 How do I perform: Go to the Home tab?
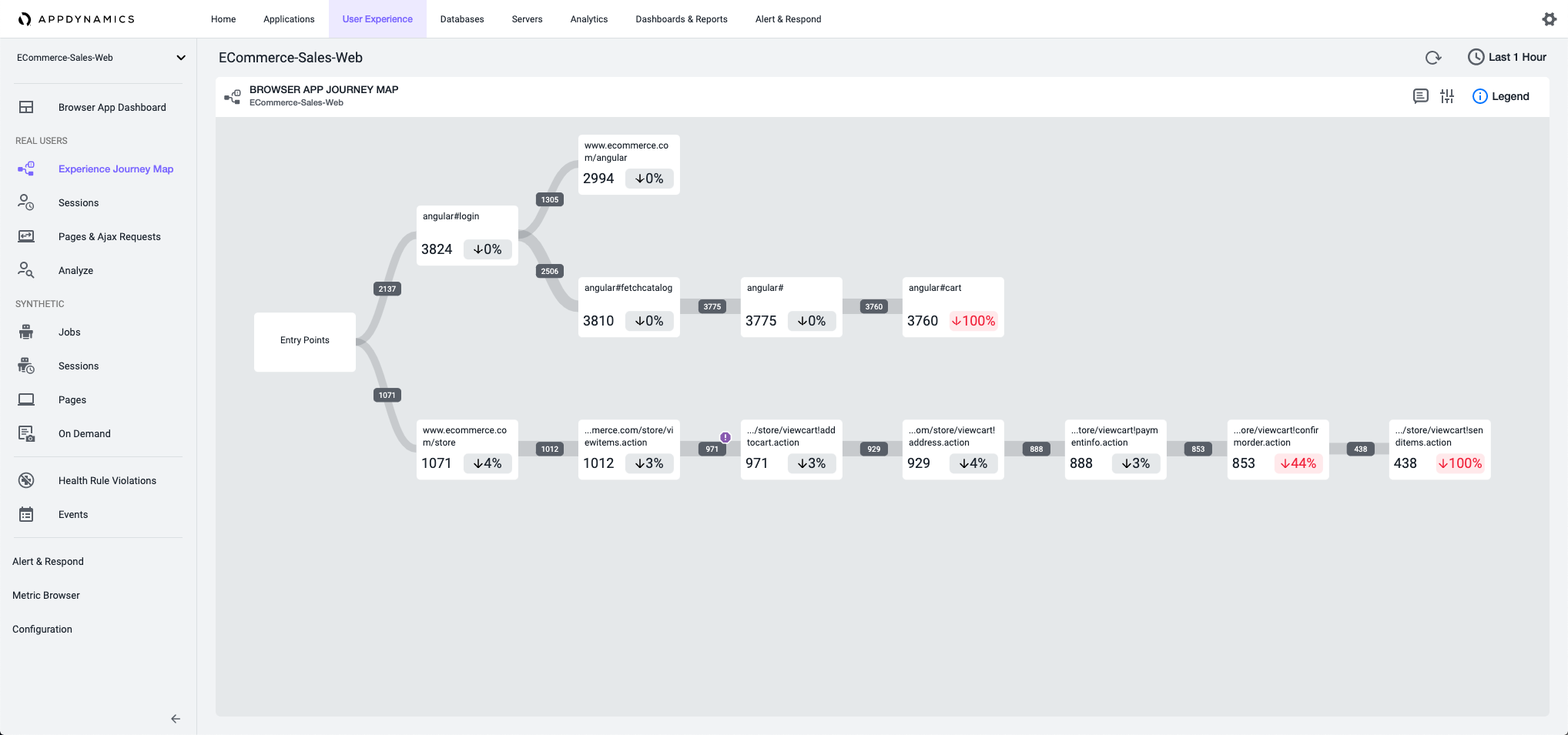coord(223,19)
